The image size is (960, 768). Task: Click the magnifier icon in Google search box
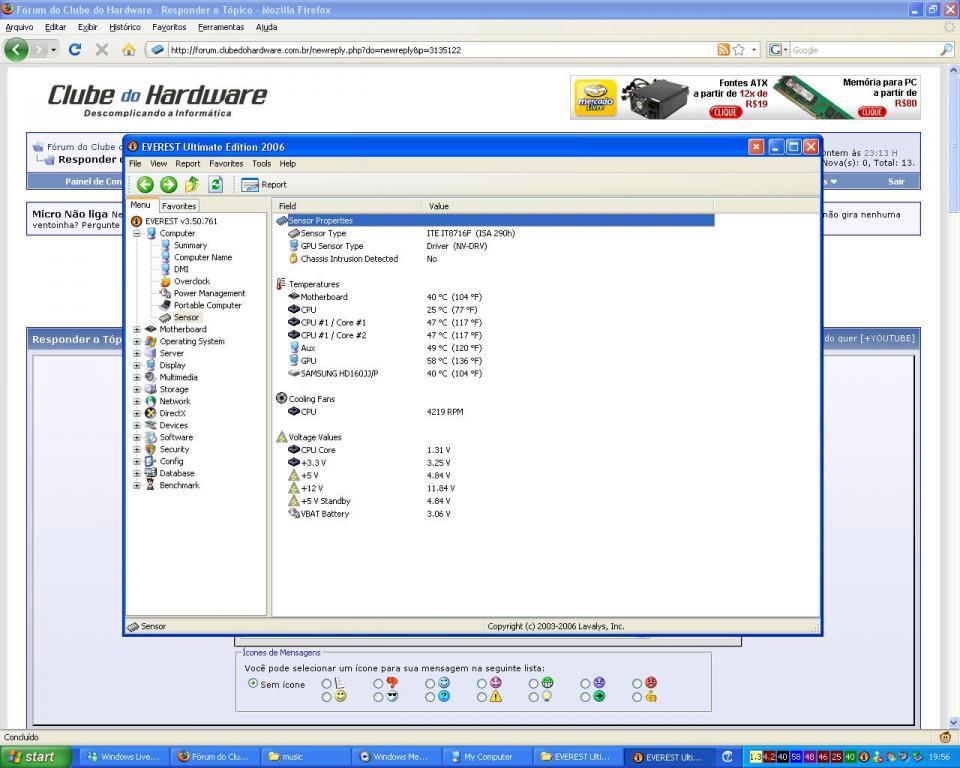click(x=946, y=50)
